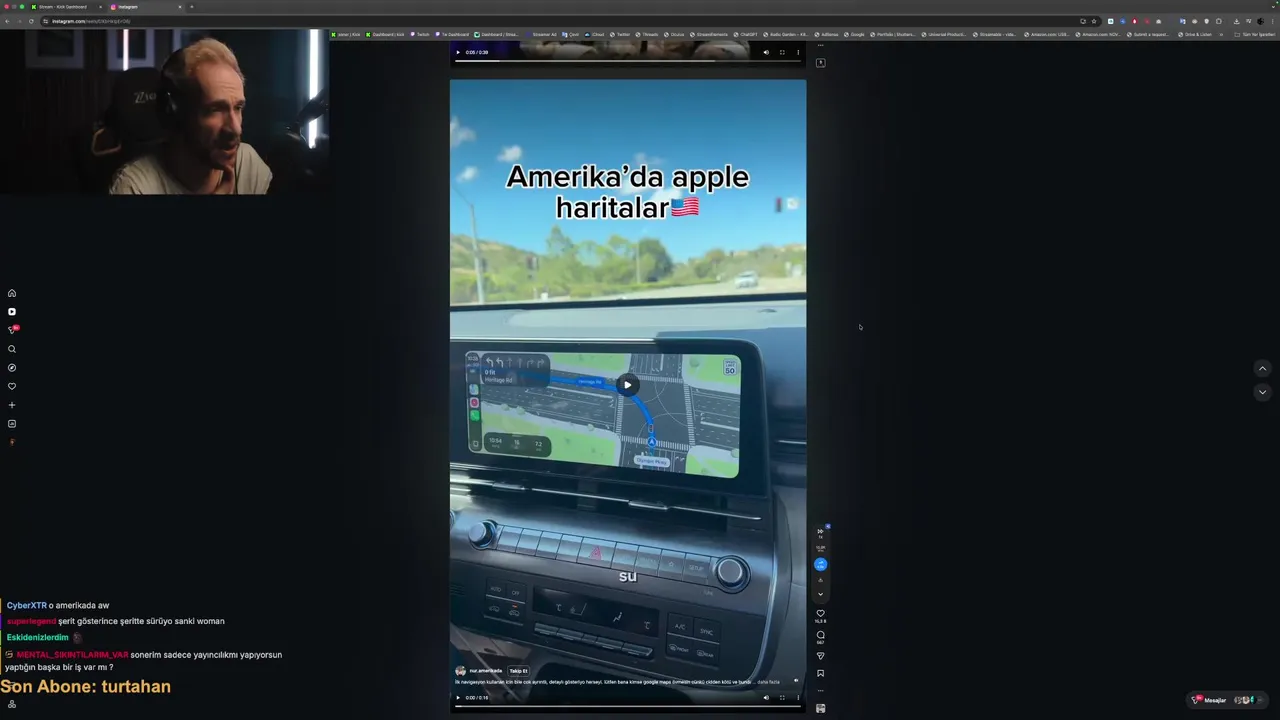Image resolution: width=1280 pixels, height=720 pixels.
Task: Seek on top video progress bar
Action: pos(628,60)
